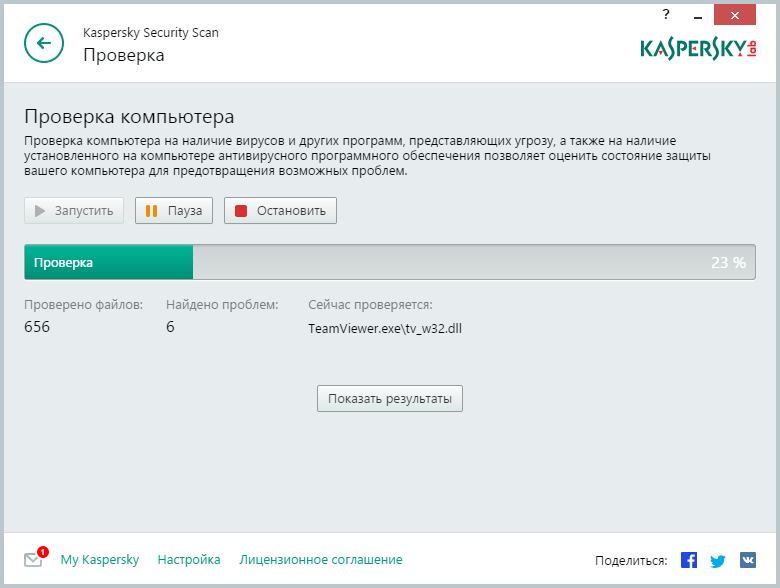Viewport: 780px width, 588px height.
Task: Open the My Kaspersky link
Action: click(100, 560)
